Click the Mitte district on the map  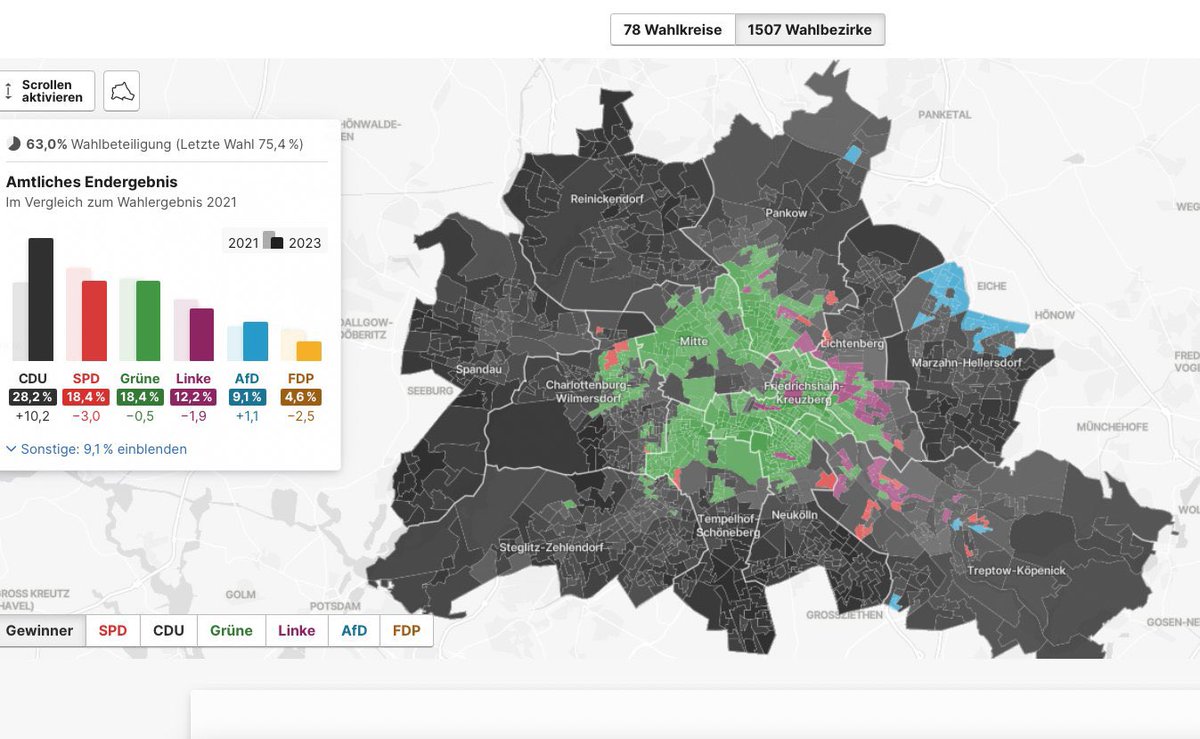[x=693, y=341]
